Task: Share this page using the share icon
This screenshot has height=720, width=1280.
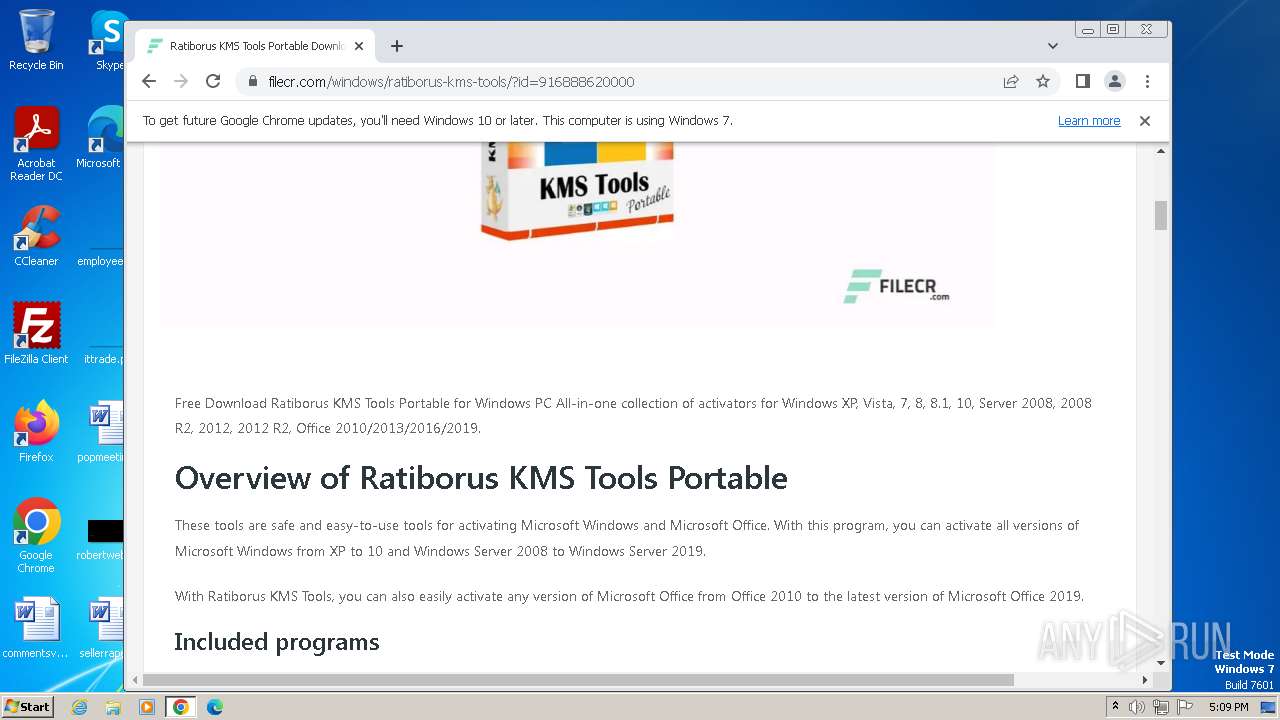Action: [1011, 82]
